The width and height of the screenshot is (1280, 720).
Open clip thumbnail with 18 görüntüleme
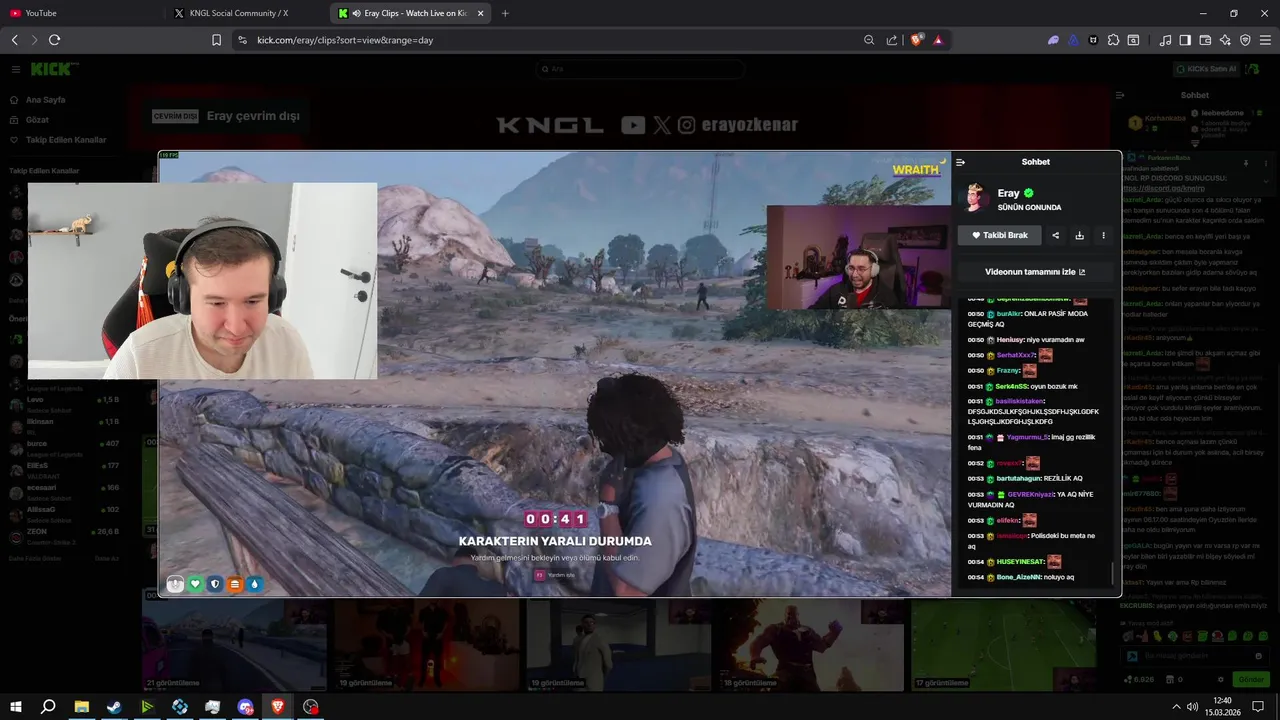811,645
